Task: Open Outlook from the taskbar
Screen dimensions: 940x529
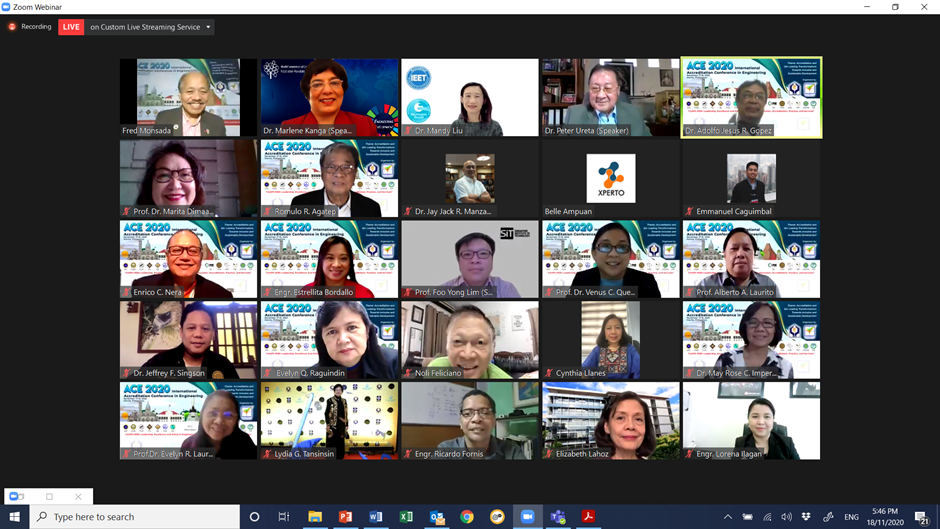Action: (437, 517)
